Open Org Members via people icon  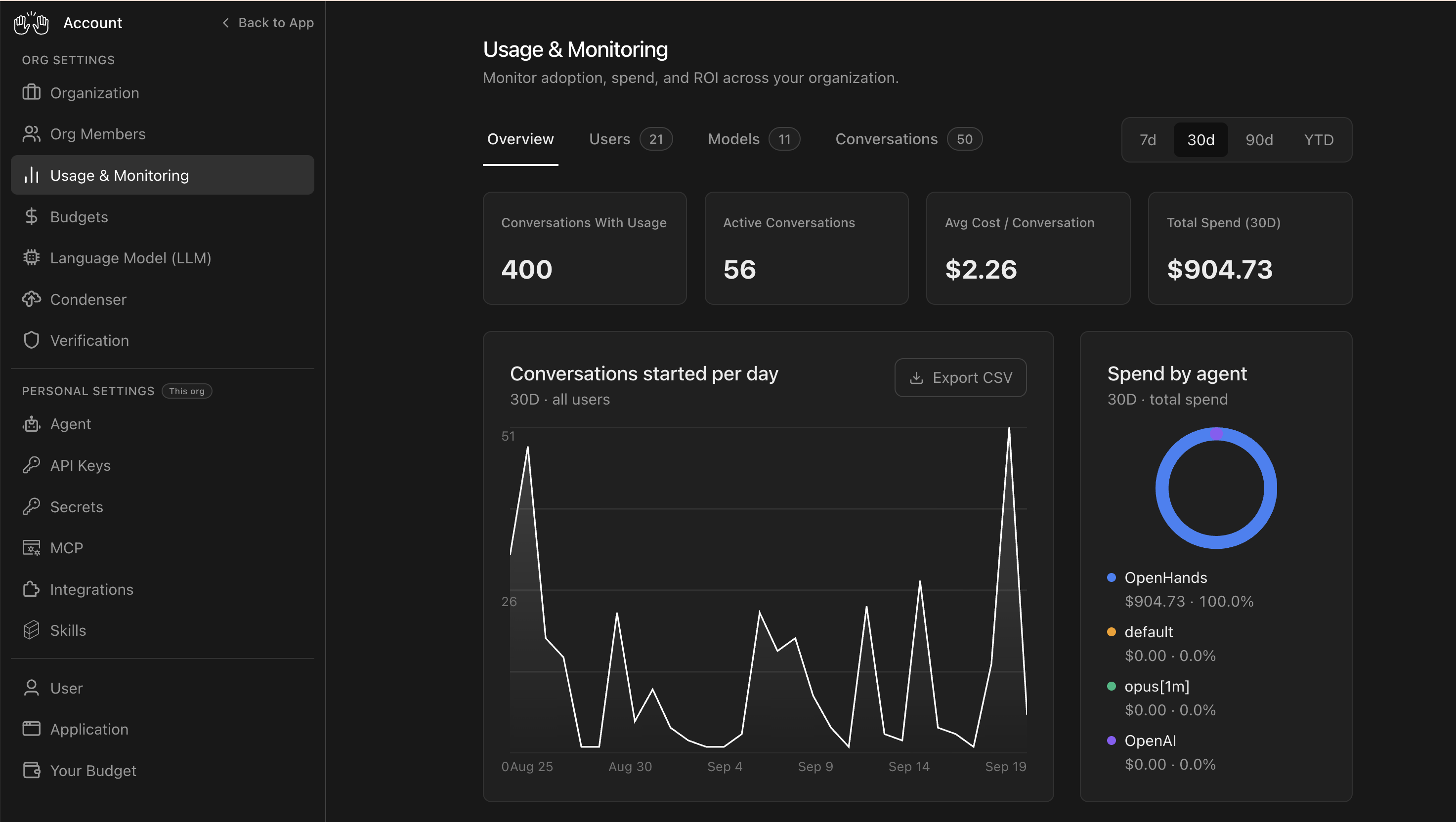32,134
